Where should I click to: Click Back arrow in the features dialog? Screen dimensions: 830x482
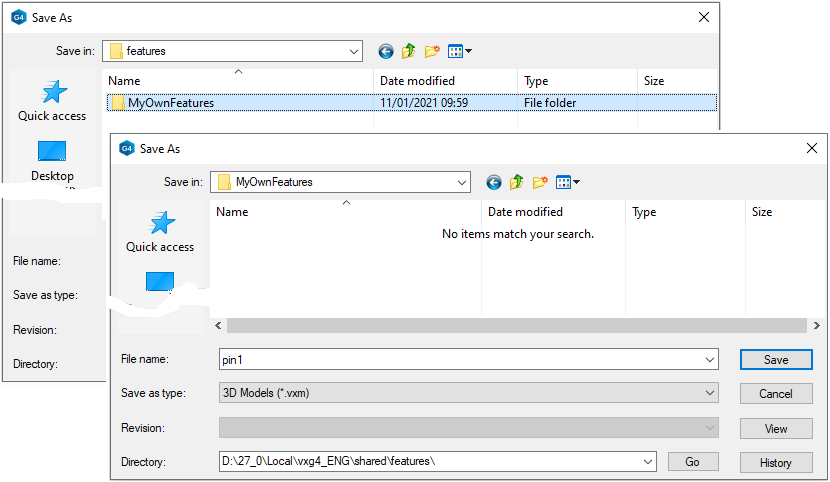click(x=386, y=51)
